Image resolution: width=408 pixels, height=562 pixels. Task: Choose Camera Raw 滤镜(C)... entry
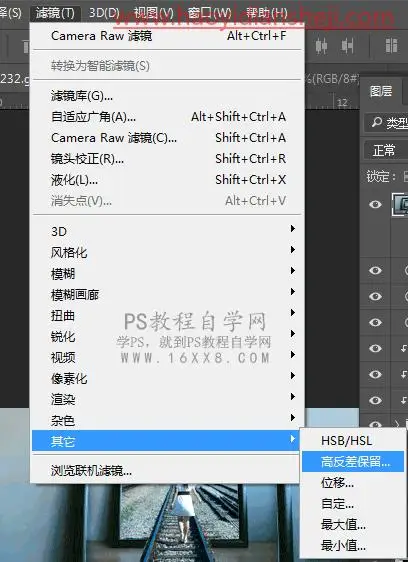coord(167,138)
